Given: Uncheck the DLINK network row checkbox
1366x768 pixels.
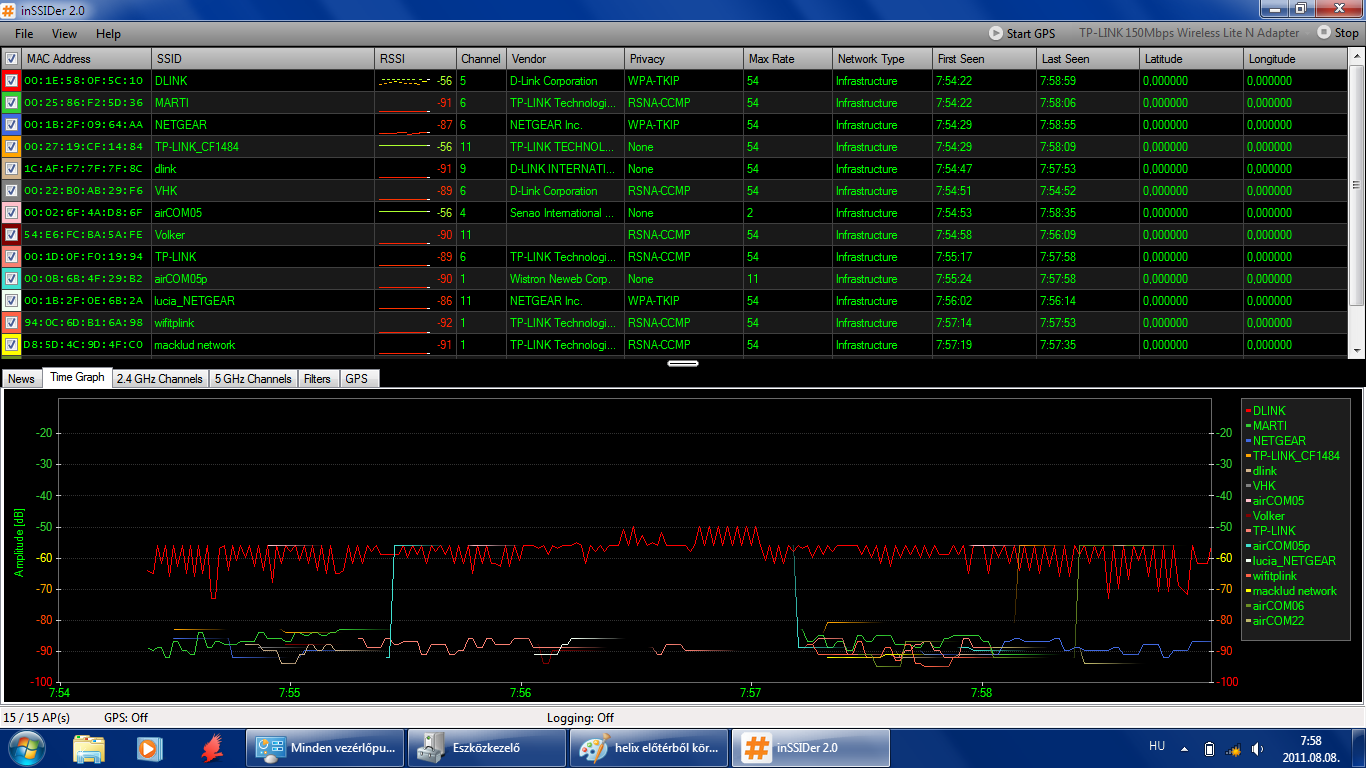Looking at the screenshot, I should pos(11,81).
